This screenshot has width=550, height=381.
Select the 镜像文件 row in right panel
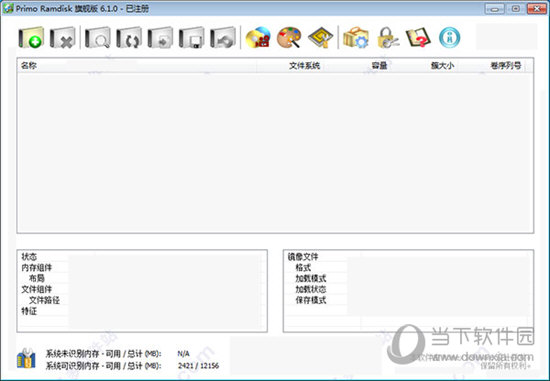click(x=409, y=256)
